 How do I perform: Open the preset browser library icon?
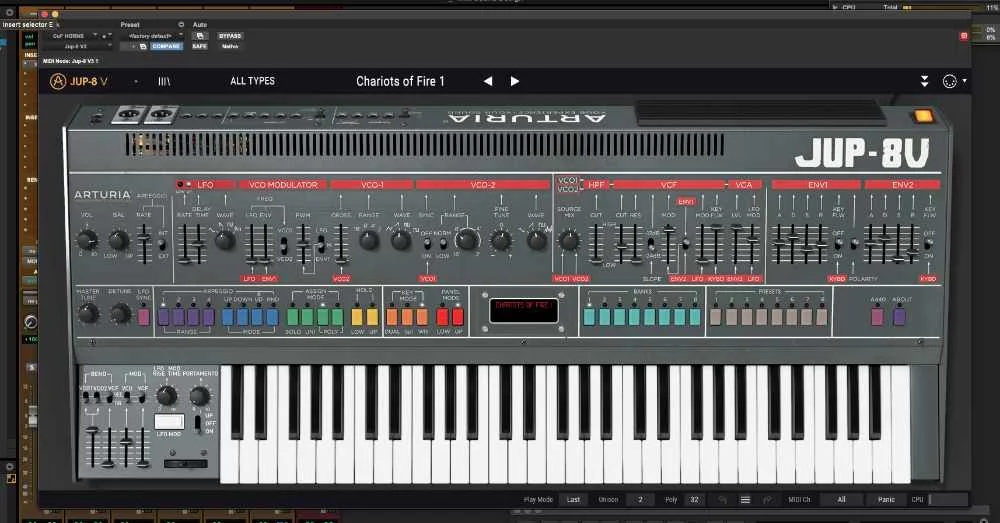(x=164, y=81)
